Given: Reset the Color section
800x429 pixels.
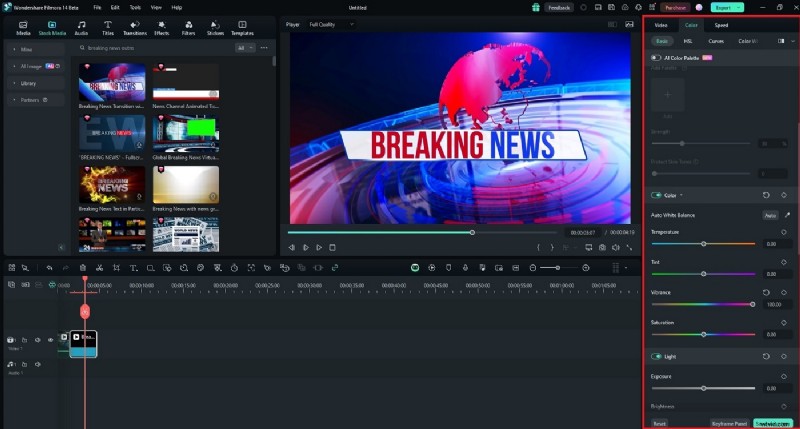Looking at the screenshot, I should [x=766, y=195].
